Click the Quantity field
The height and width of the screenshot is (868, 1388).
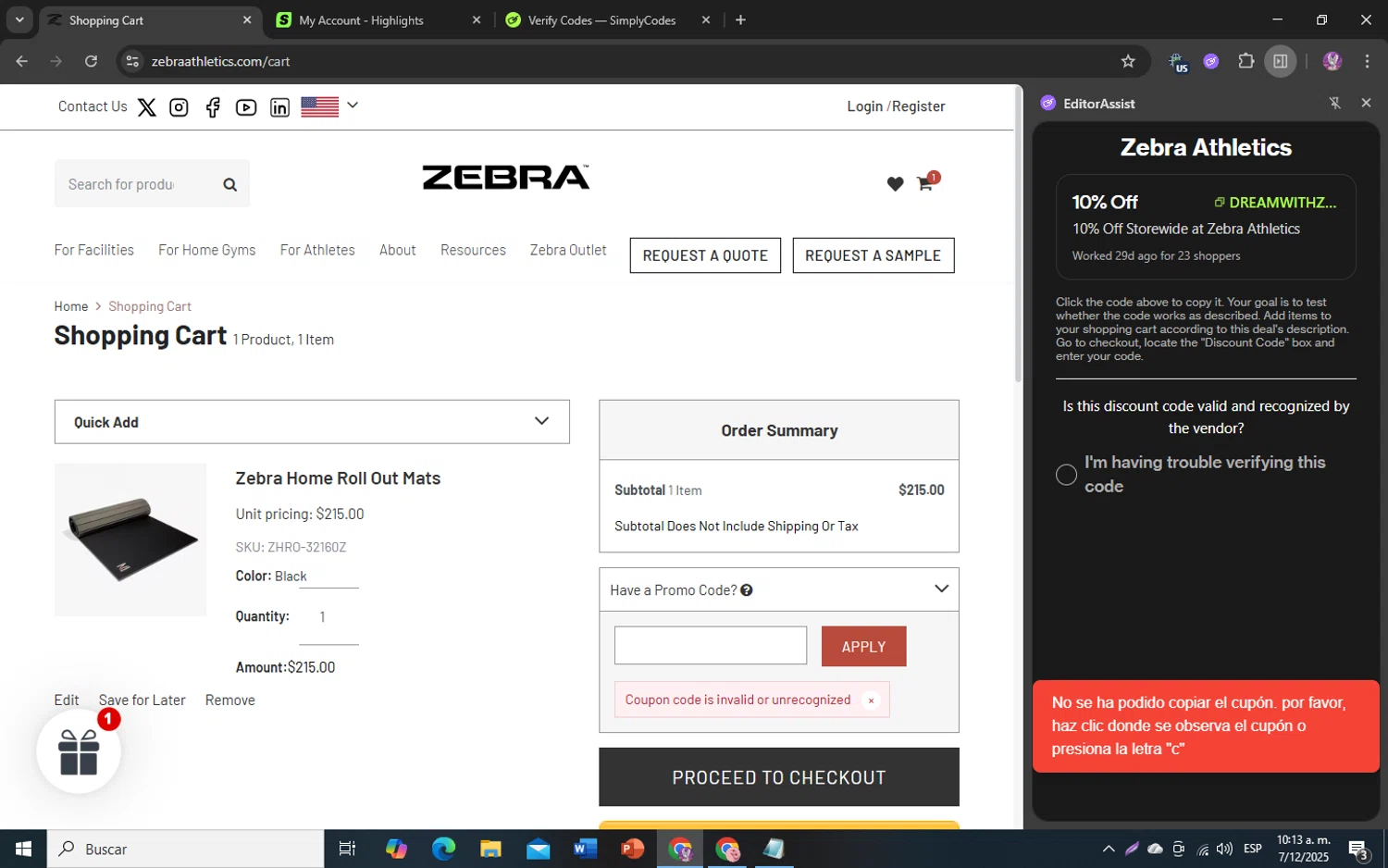tap(328, 617)
